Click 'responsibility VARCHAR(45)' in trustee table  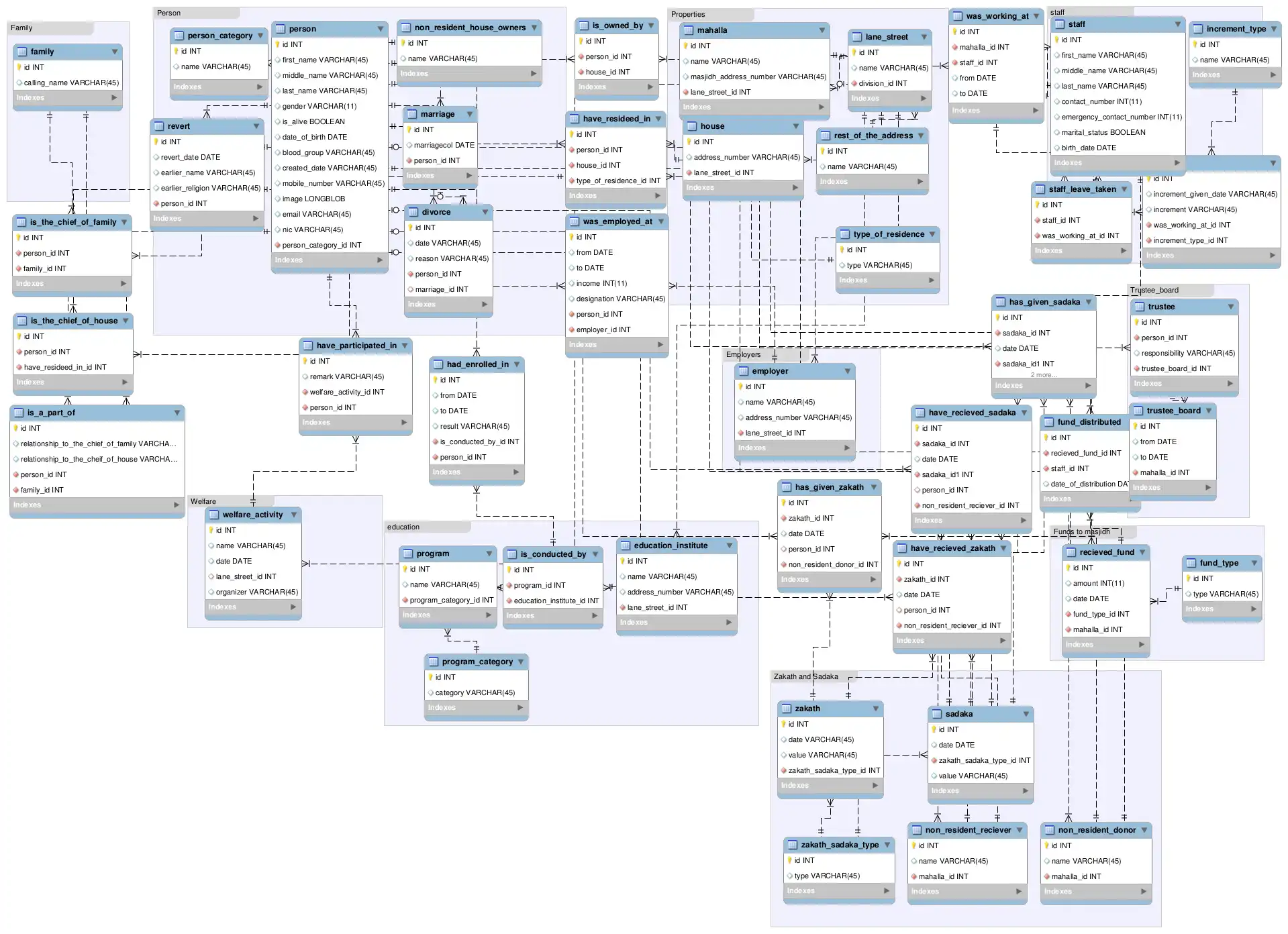[x=1188, y=353]
